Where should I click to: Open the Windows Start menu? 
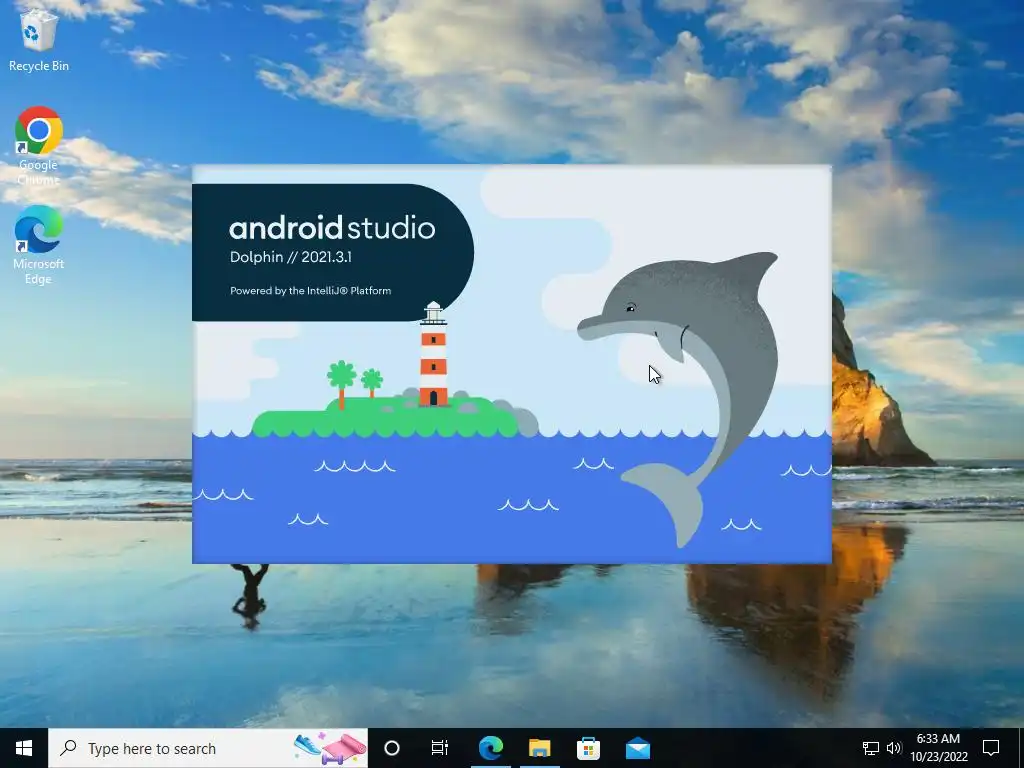pyautogui.click(x=24, y=748)
